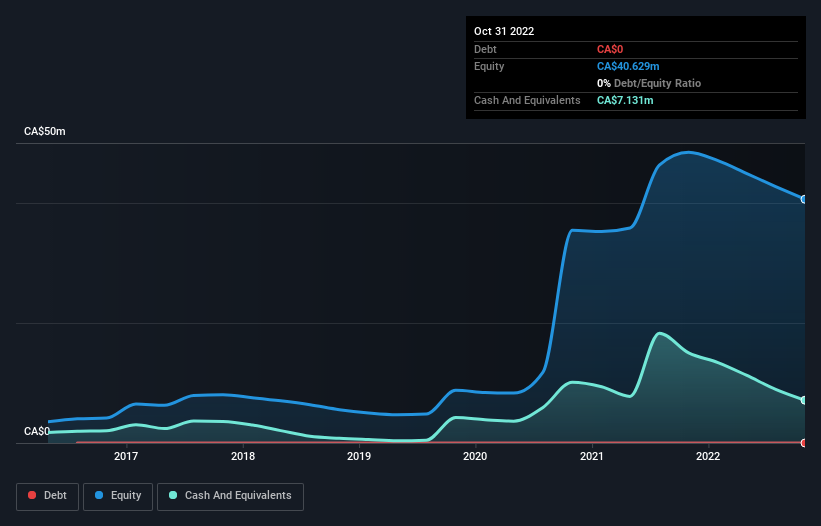Click Cash And Equivalents tooltip label
The width and height of the screenshot is (821, 526).
point(527,100)
